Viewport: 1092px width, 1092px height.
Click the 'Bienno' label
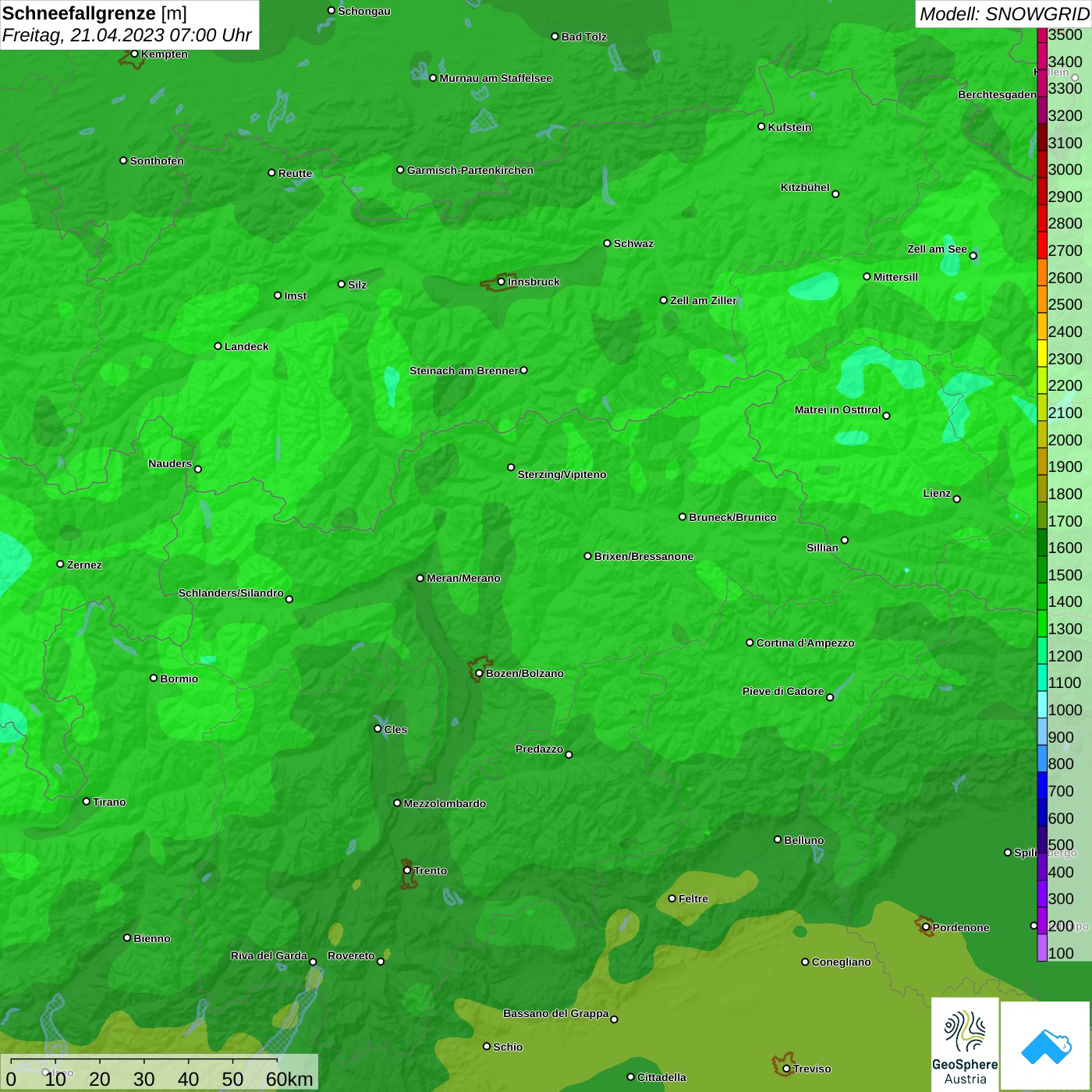pos(151,938)
